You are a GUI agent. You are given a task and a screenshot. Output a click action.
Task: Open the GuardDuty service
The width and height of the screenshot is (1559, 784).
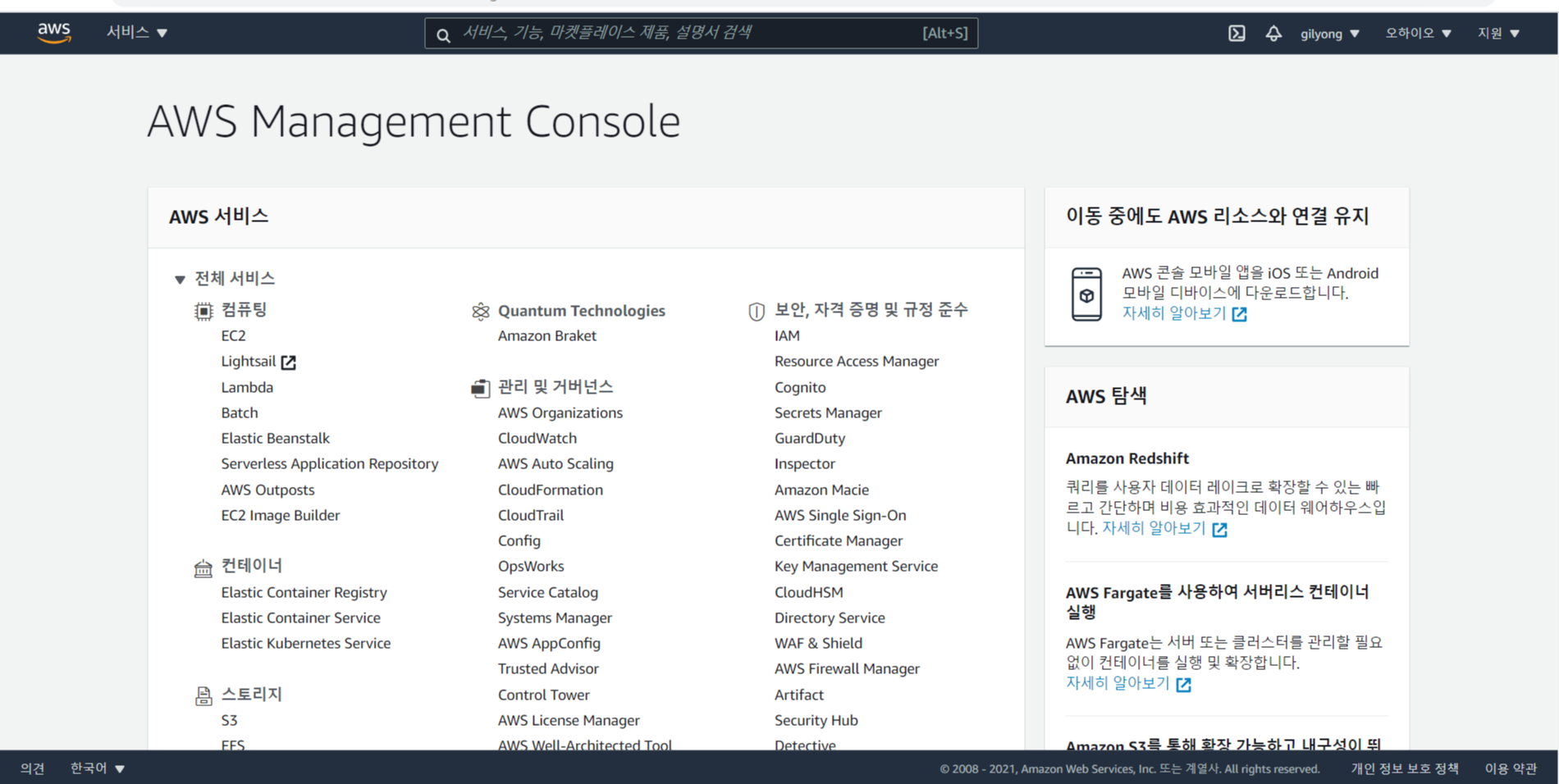[x=810, y=439]
